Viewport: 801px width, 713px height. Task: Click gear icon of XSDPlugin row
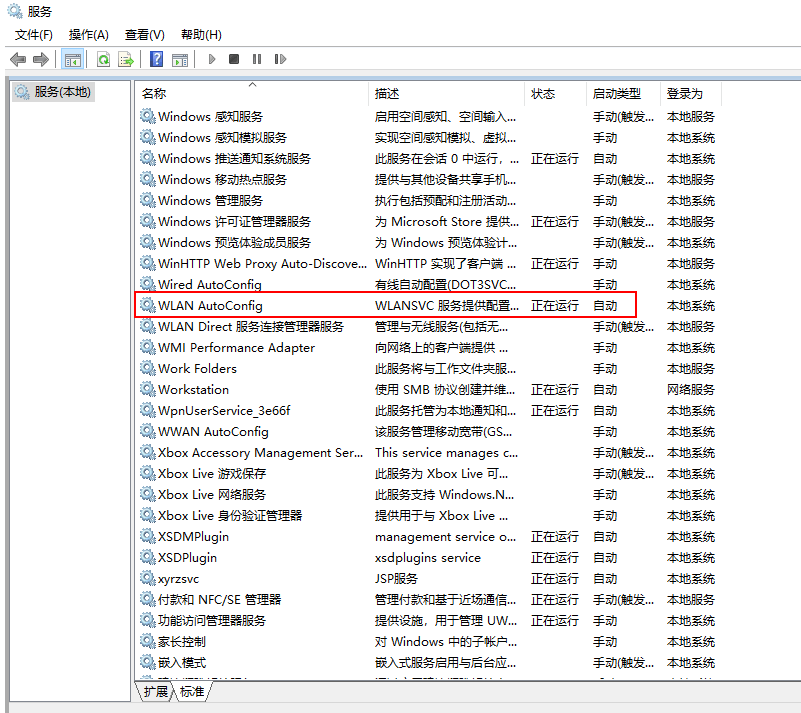[x=148, y=557]
